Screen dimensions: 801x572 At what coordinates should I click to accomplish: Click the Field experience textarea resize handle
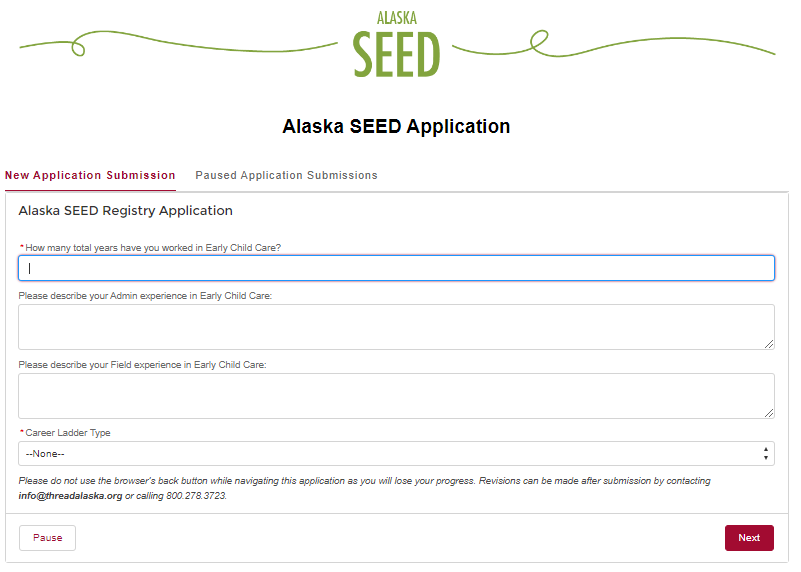[x=769, y=413]
